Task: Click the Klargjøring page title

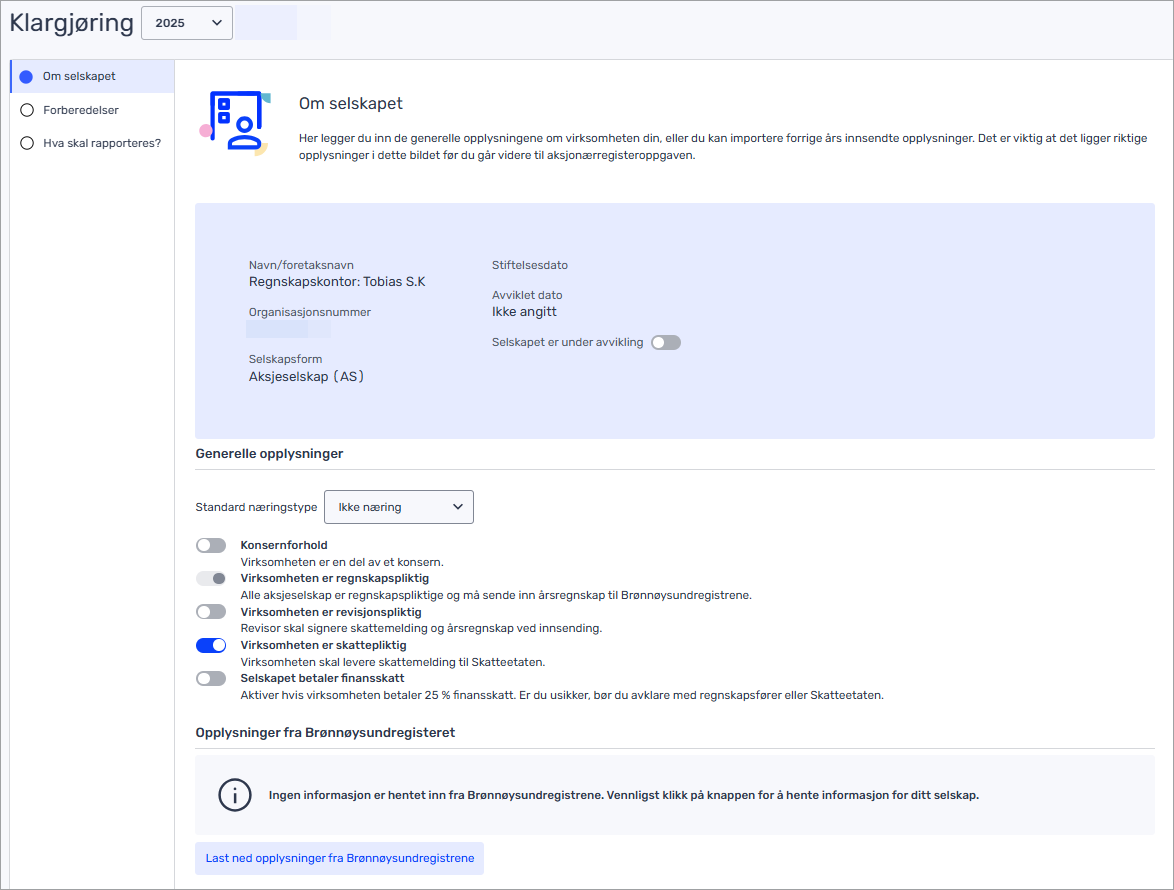Action: [71, 23]
